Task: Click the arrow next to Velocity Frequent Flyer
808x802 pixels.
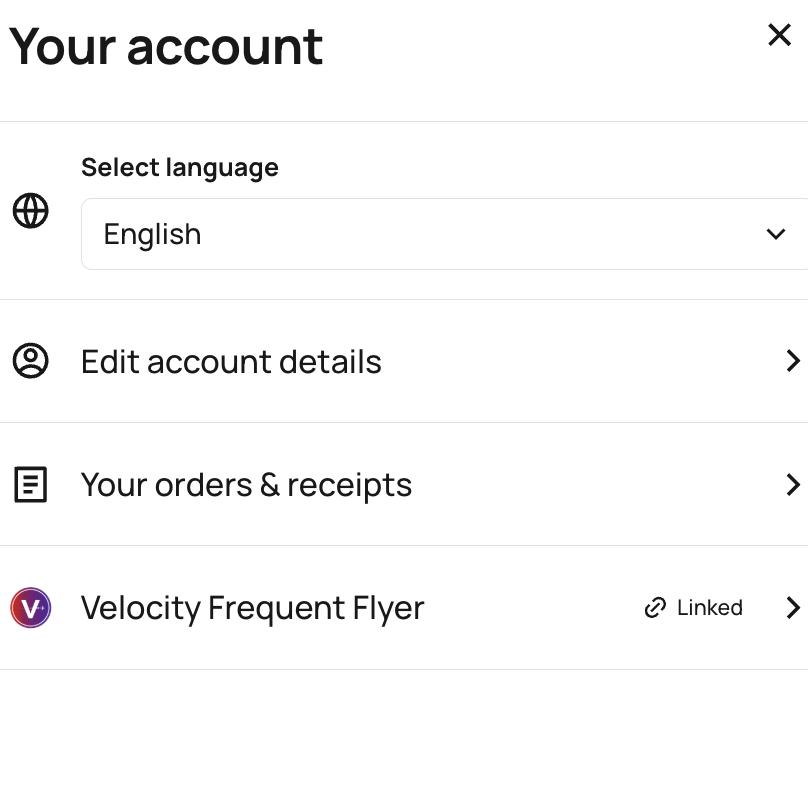Action: click(792, 608)
